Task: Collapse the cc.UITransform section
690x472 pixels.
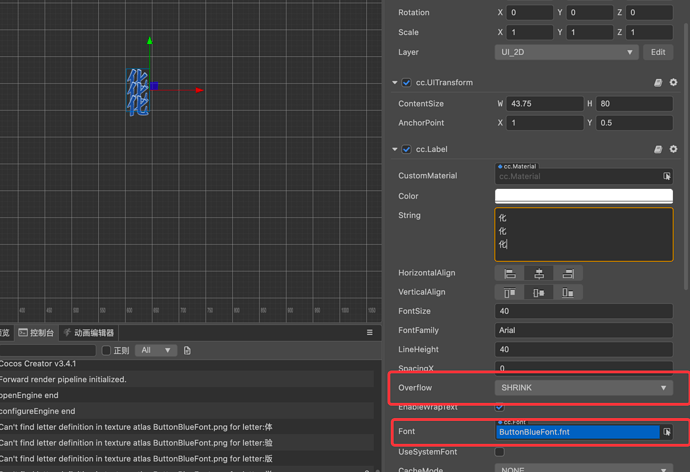Action: click(395, 83)
